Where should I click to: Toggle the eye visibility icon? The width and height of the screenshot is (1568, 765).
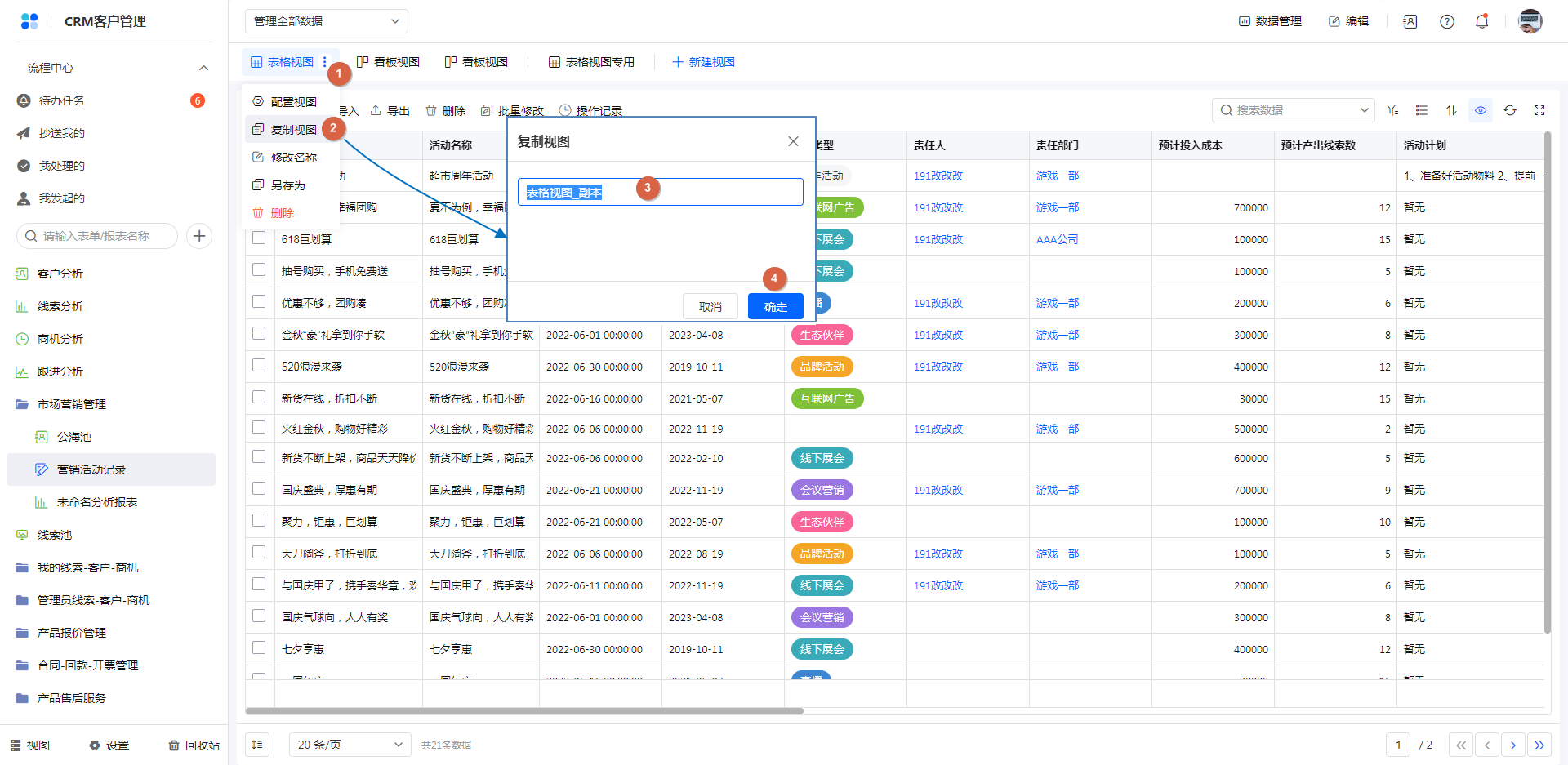click(x=1481, y=110)
